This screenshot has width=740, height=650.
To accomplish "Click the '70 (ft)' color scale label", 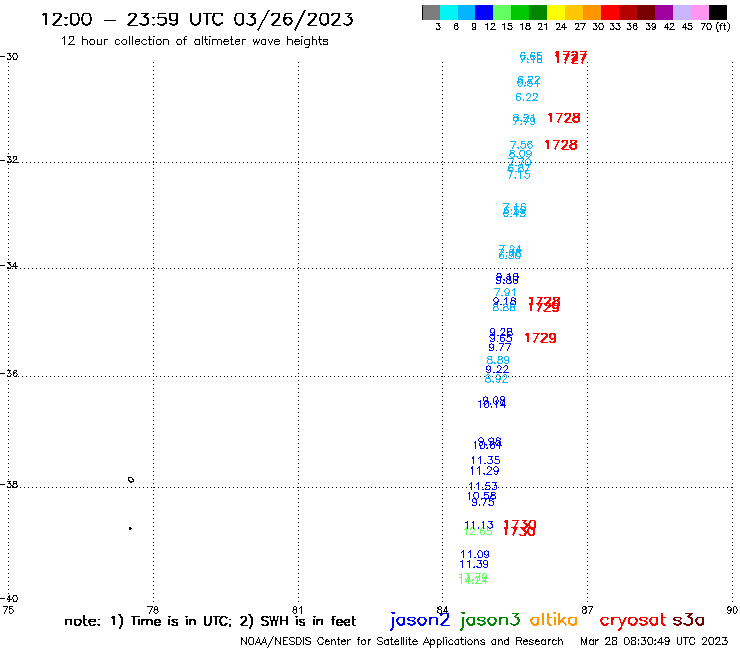I will [x=715, y=27].
